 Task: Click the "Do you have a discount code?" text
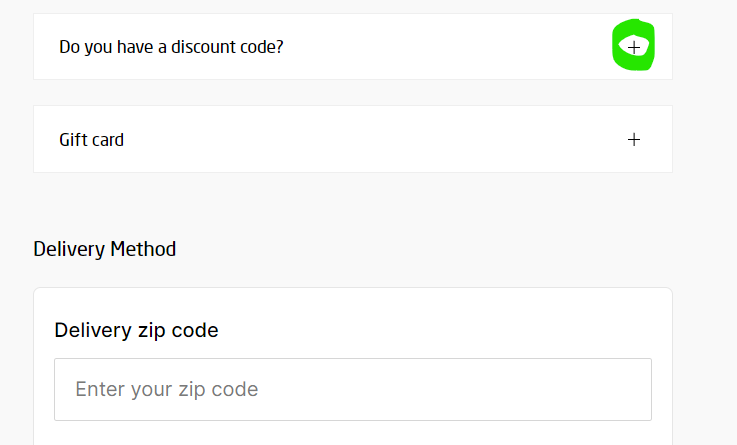coord(171,46)
